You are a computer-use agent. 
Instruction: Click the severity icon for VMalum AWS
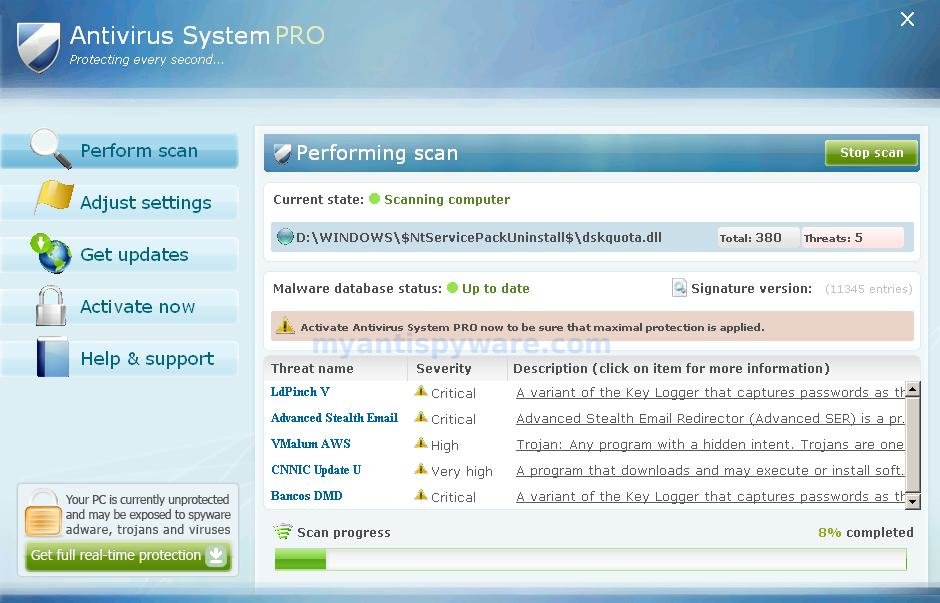tap(421, 444)
